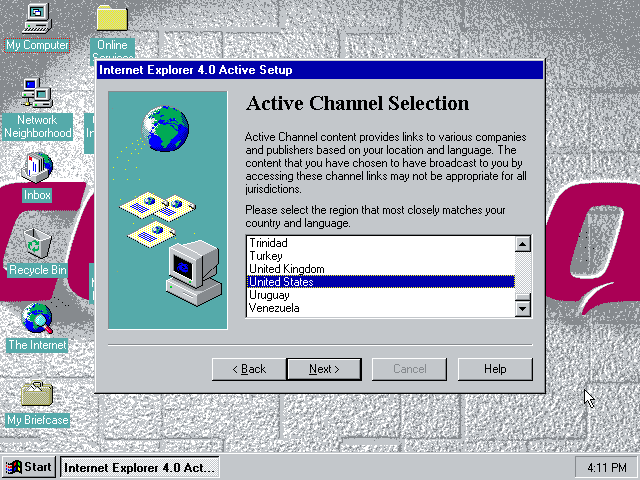This screenshot has width=640, height=480.
Task: Click the region list scroll-up arrow
Action: coord(523,244)
